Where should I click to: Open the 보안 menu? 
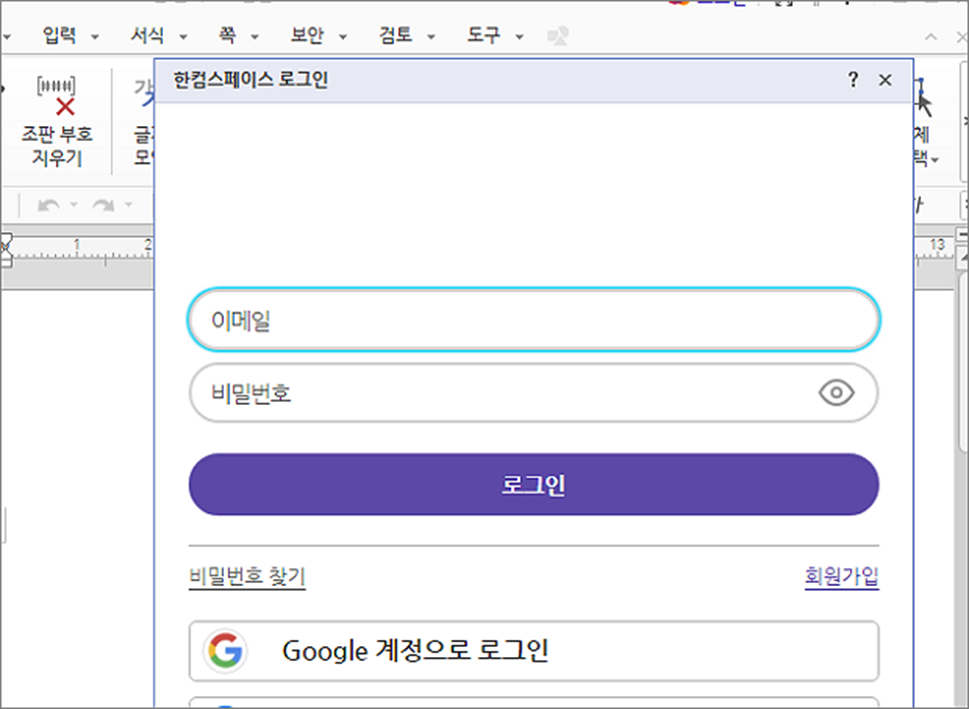pos(307,35)
